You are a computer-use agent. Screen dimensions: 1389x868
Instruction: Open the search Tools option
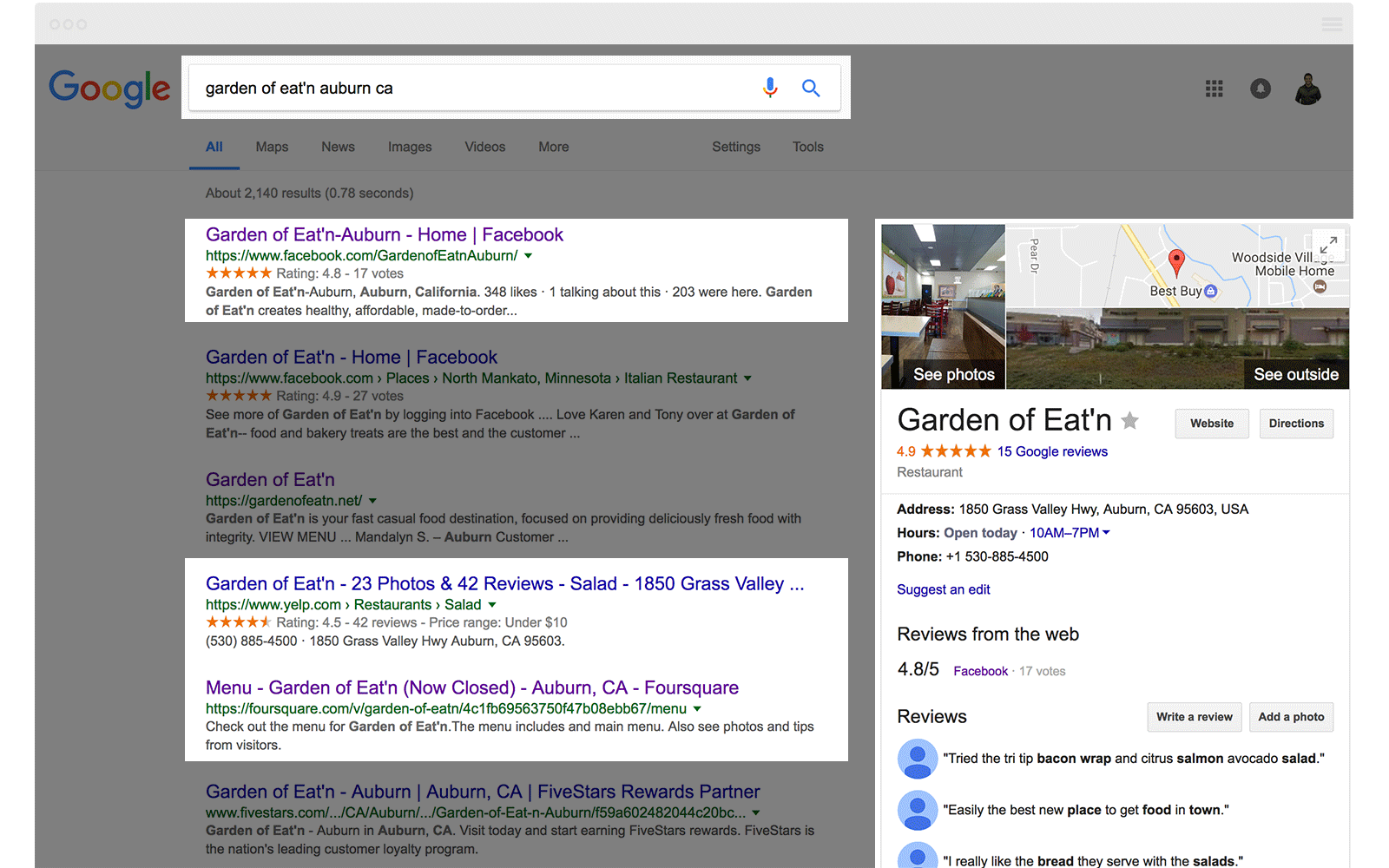point(808,147)
